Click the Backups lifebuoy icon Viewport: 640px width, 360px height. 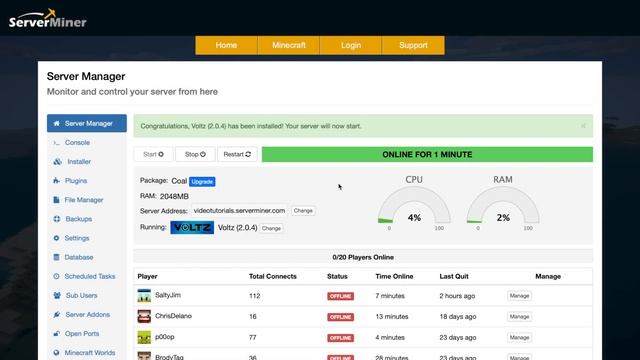57,219
